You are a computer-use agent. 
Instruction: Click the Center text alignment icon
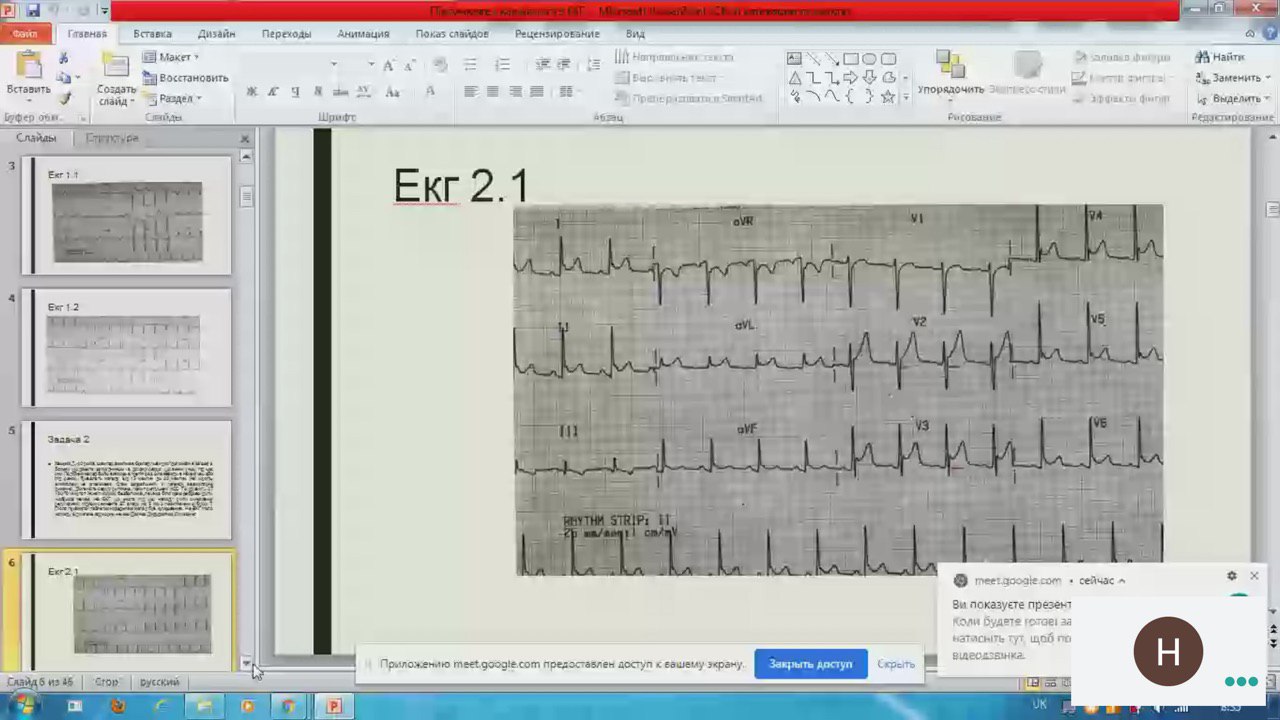point(492,92)
